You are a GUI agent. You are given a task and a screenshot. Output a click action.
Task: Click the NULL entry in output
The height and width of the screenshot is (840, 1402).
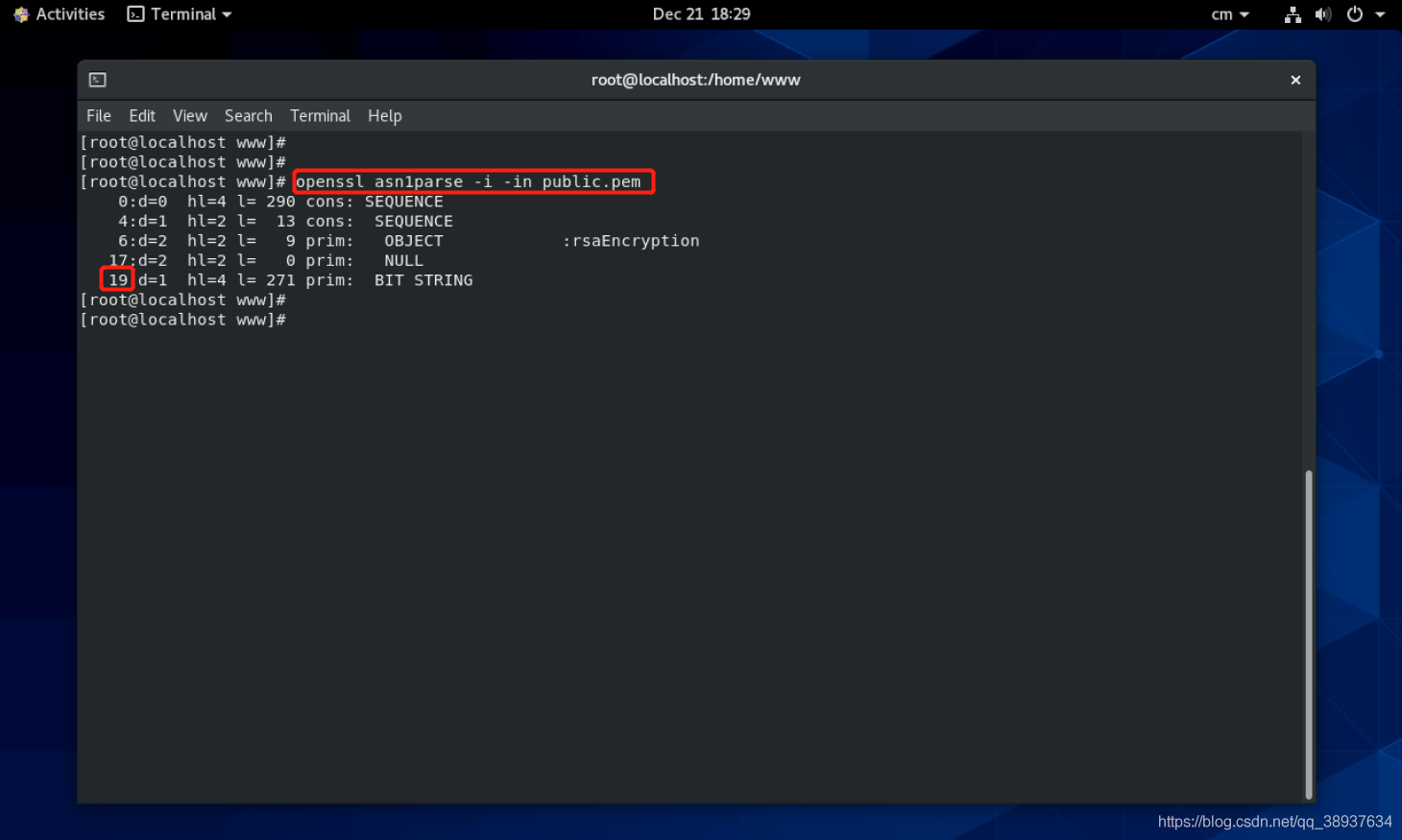(x=403, y=261)
